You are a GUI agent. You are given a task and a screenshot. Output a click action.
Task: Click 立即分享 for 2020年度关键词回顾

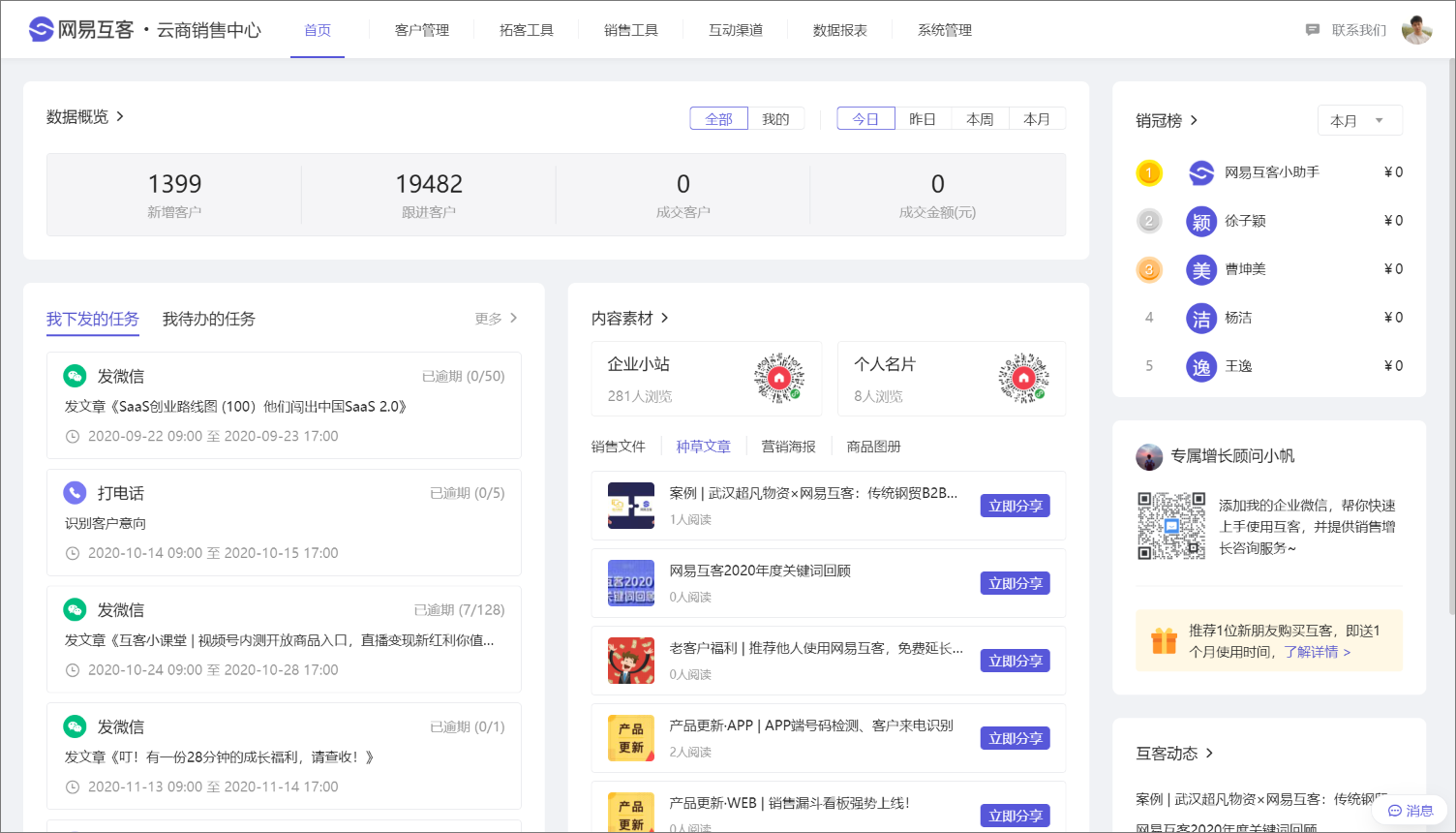(x=1016, y=583)
